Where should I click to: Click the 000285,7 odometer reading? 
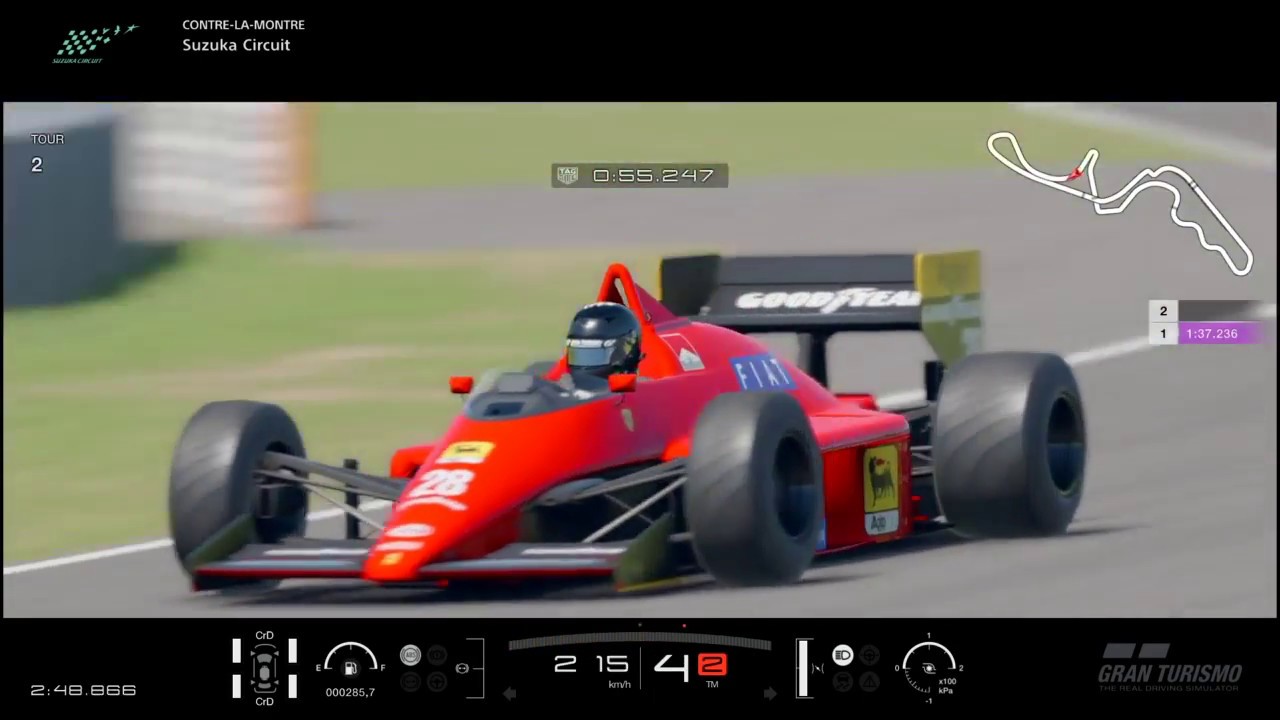coord(350,692)
